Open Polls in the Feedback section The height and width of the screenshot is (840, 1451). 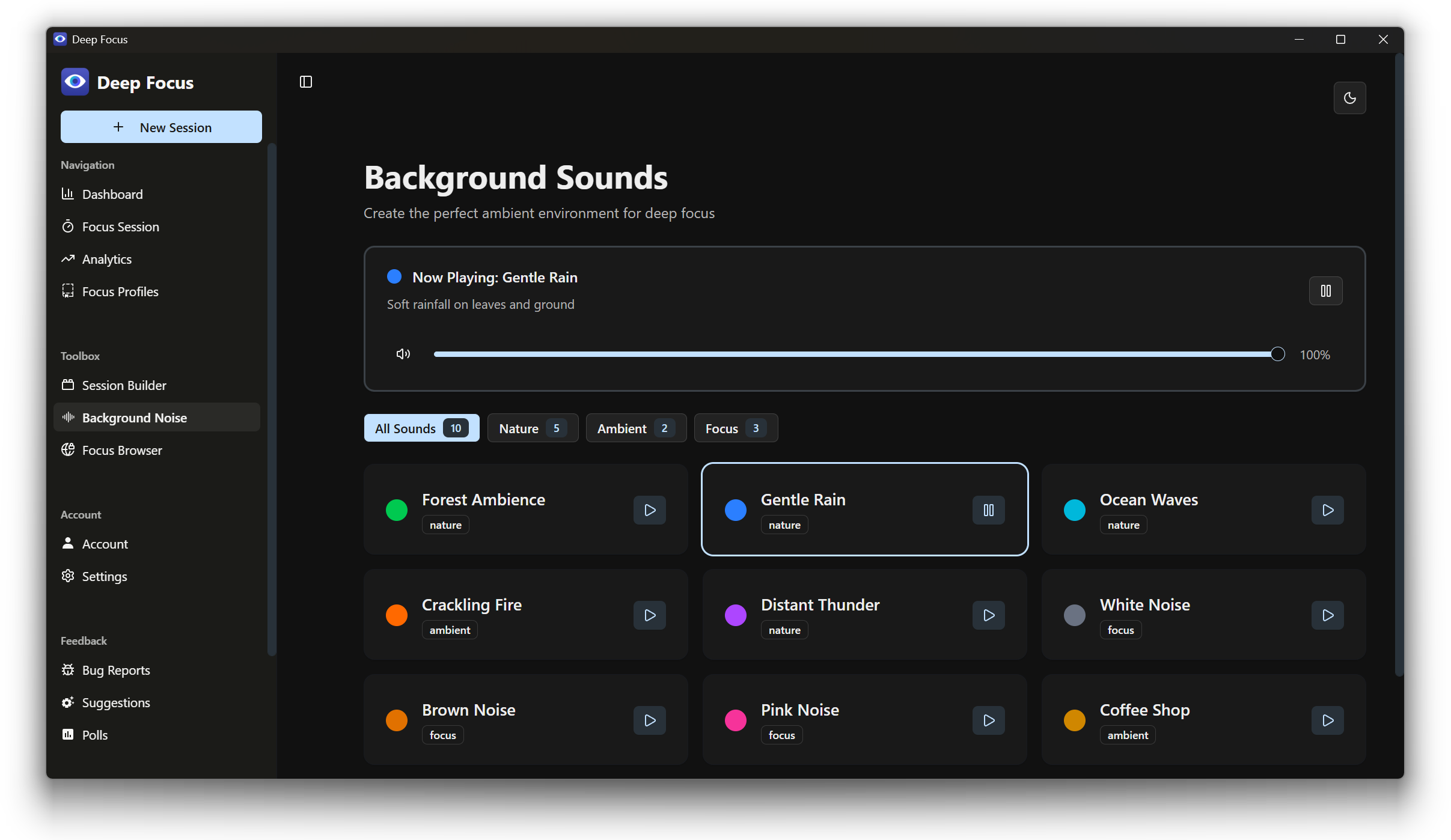[157, 735]
